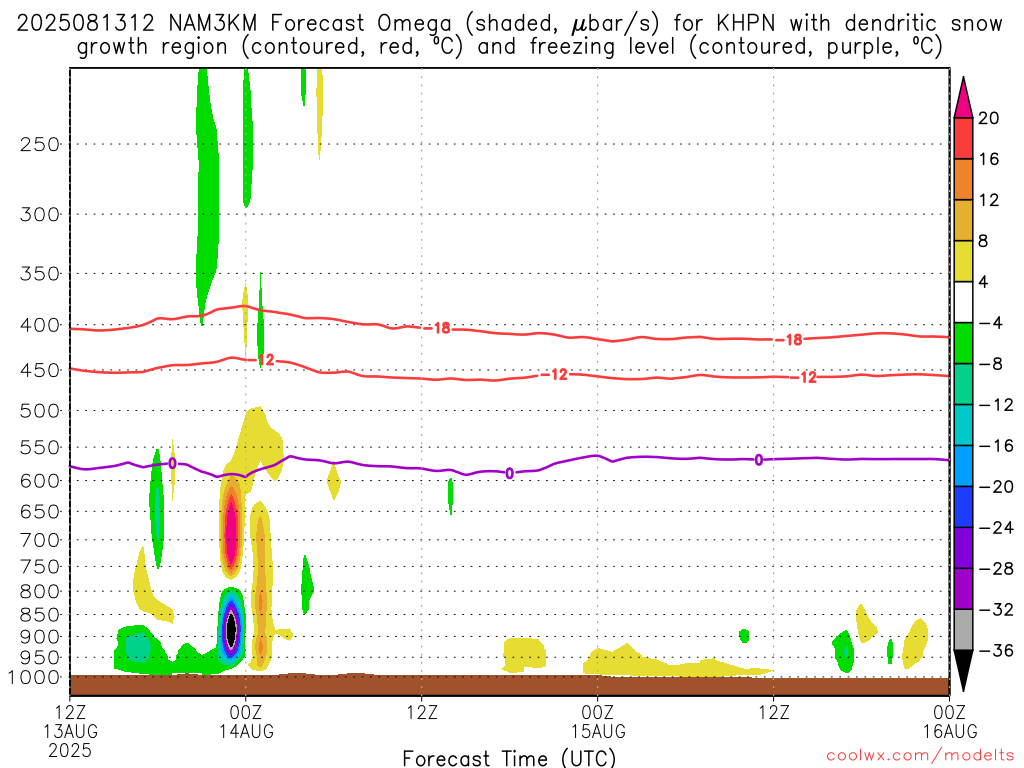Viewport: 1024px width, 768px height.
Task: Select the 850 pressure level label
Action: click(40, 615)
